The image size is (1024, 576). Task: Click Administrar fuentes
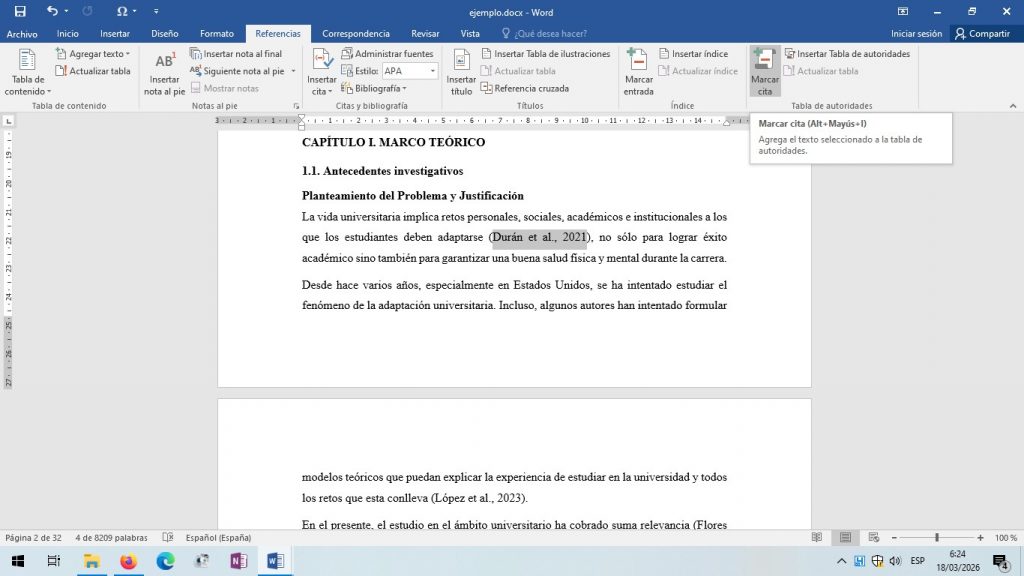[x=387, y=54]
